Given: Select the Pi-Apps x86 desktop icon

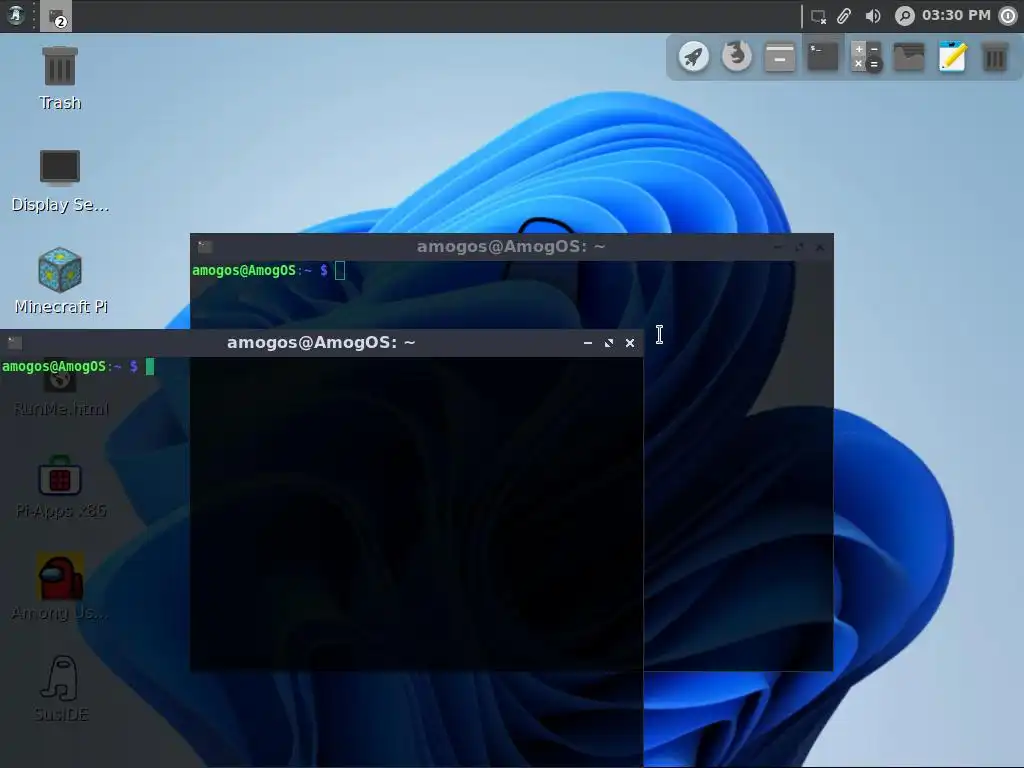Looking at the screenshot, I should [x=60, y=487].
